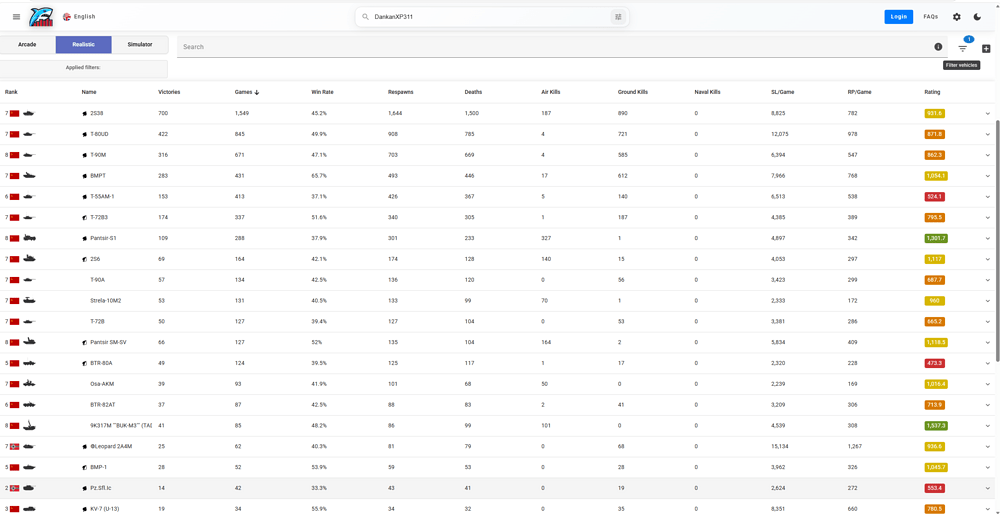This screenshot has height=514, width=1000.
Task: Click the German flag in Pz.Sfl.Ic row
Action: pyautogui.click(x=15, y=488)
